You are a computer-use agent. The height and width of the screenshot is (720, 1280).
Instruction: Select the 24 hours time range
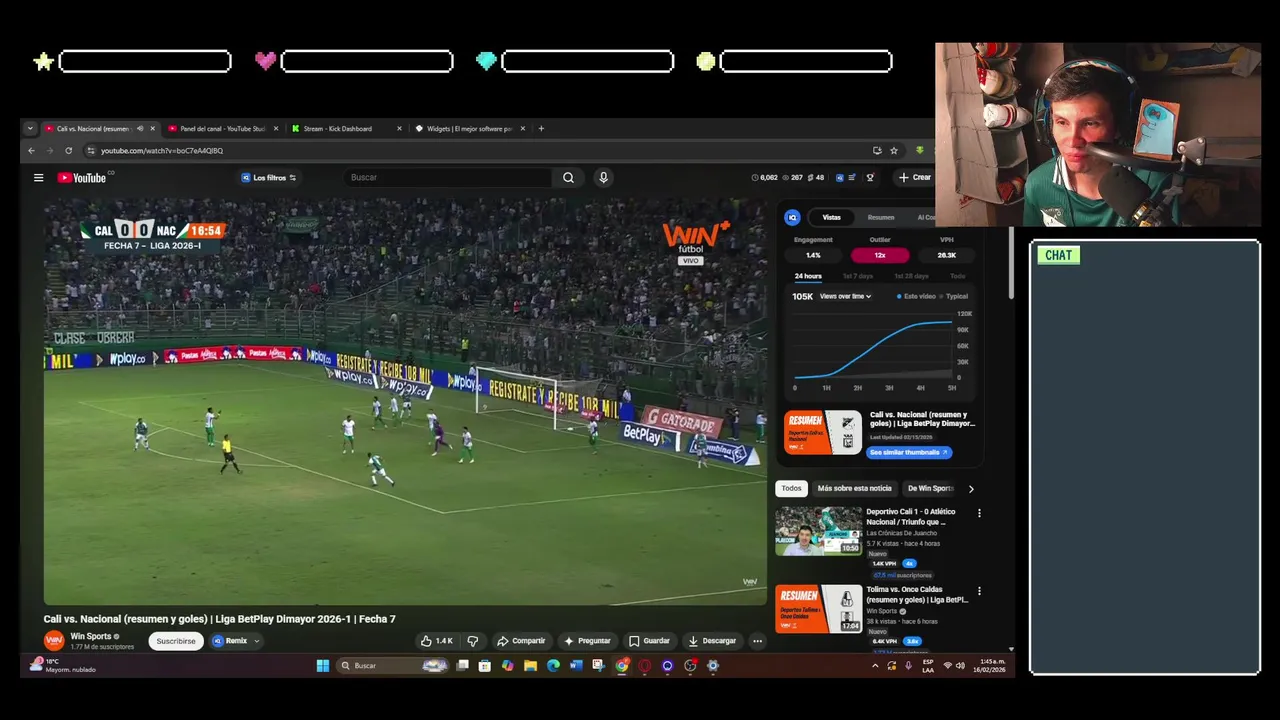coord(808,276)
